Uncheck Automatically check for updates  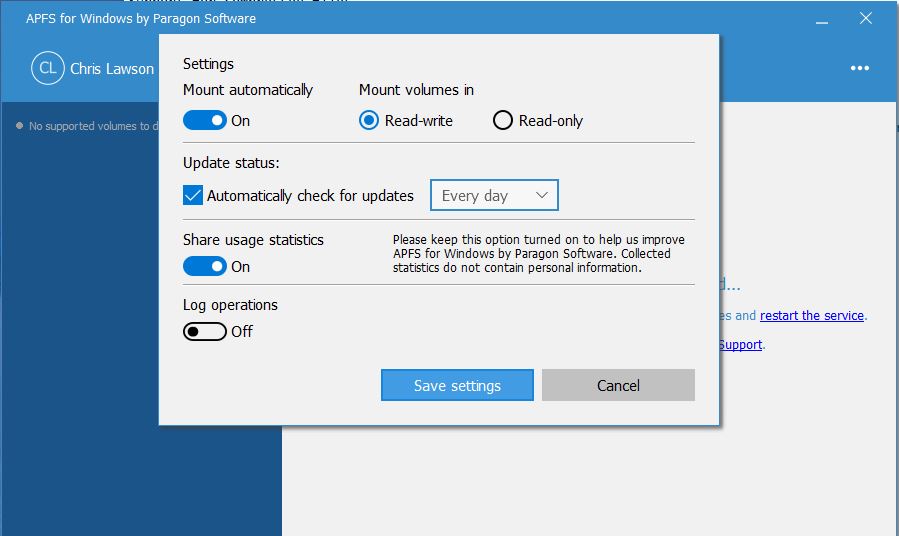click(x=193, y=195)
